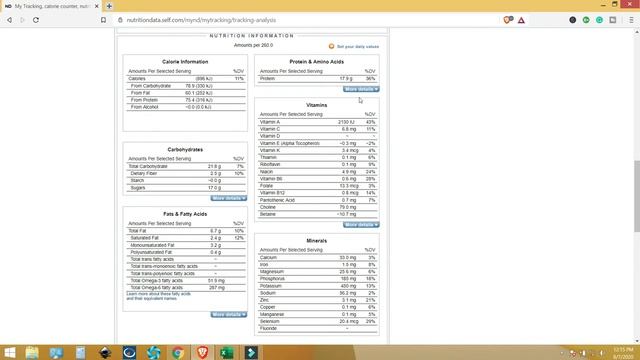
Task: Click the scrollbar up arrow
Action: pyautogui.click(x=637, y=31)
